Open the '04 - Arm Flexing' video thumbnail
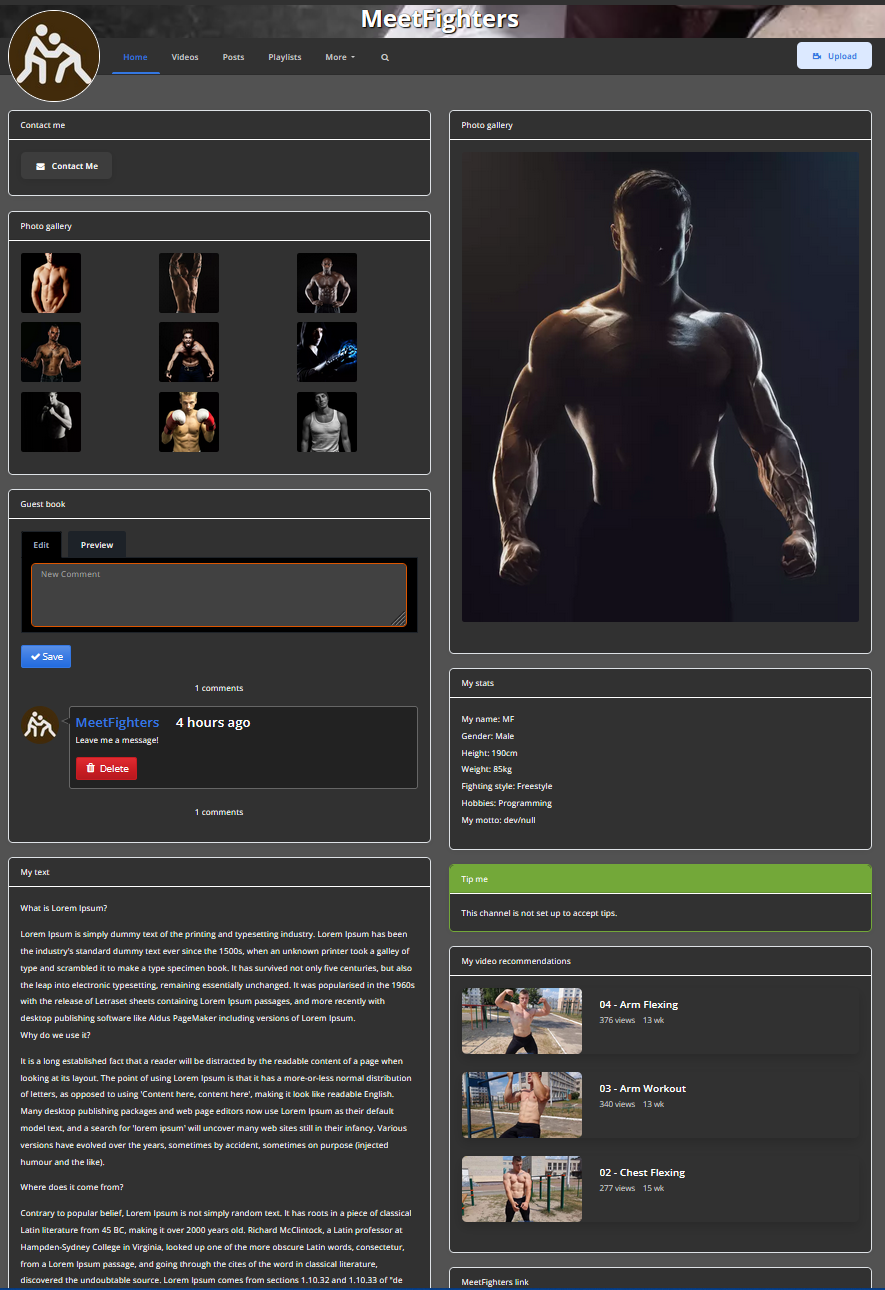885x1290 pixels. pyautogui.click(x=521, y=1021)
